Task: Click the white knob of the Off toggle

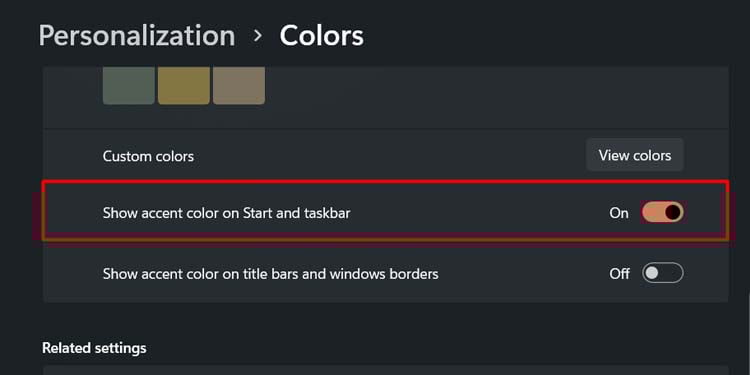Action: coord(651,273)
